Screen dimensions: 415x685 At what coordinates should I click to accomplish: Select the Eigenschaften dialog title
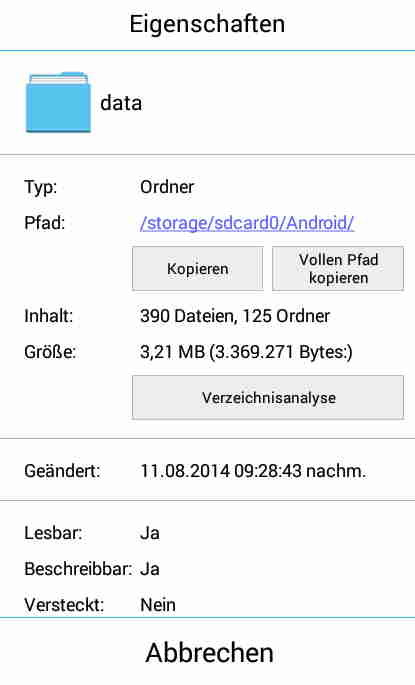(x=208, y=24)
